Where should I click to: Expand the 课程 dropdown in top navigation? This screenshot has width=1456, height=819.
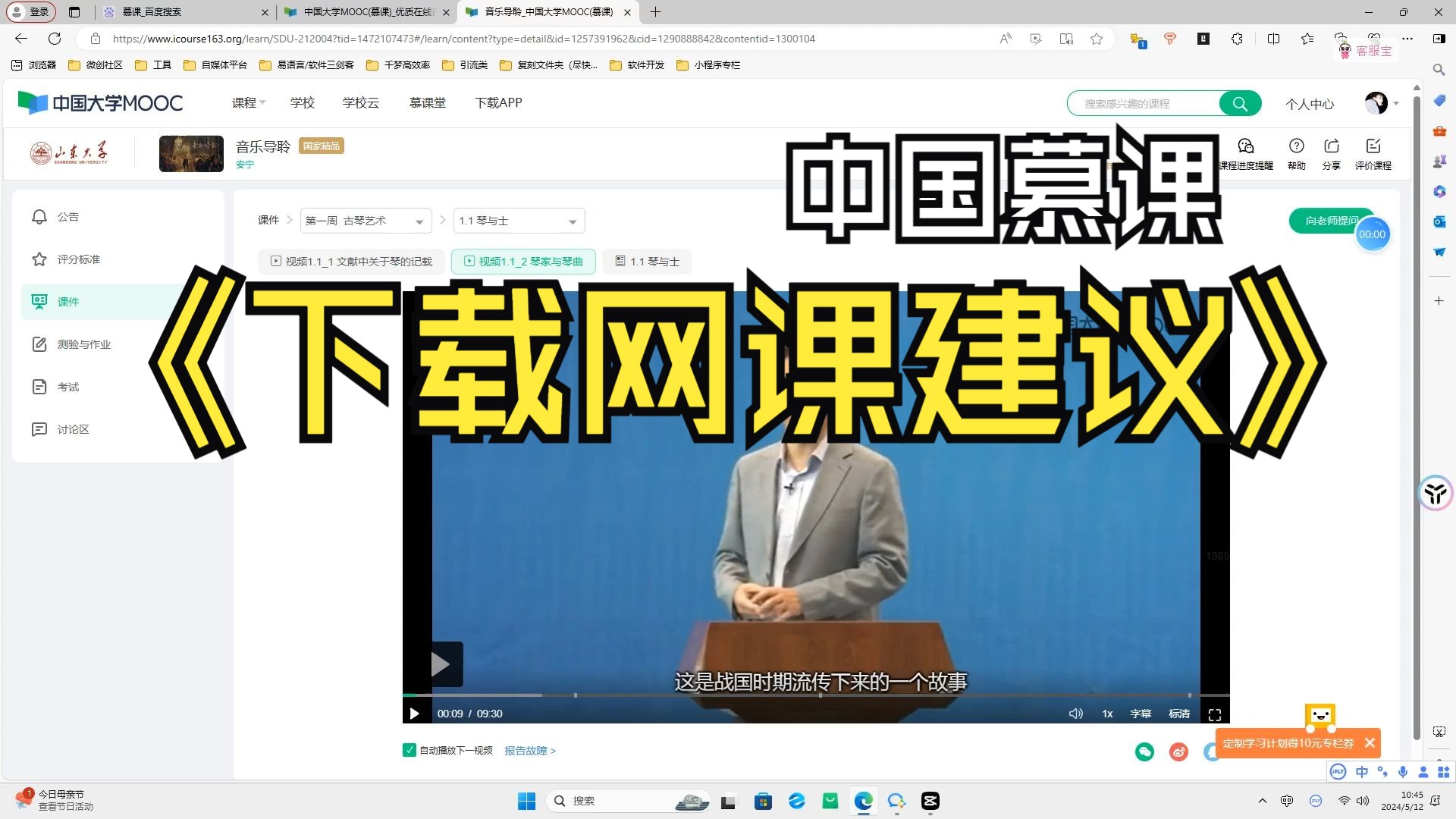pyautogui.click(x=249, y=102)
